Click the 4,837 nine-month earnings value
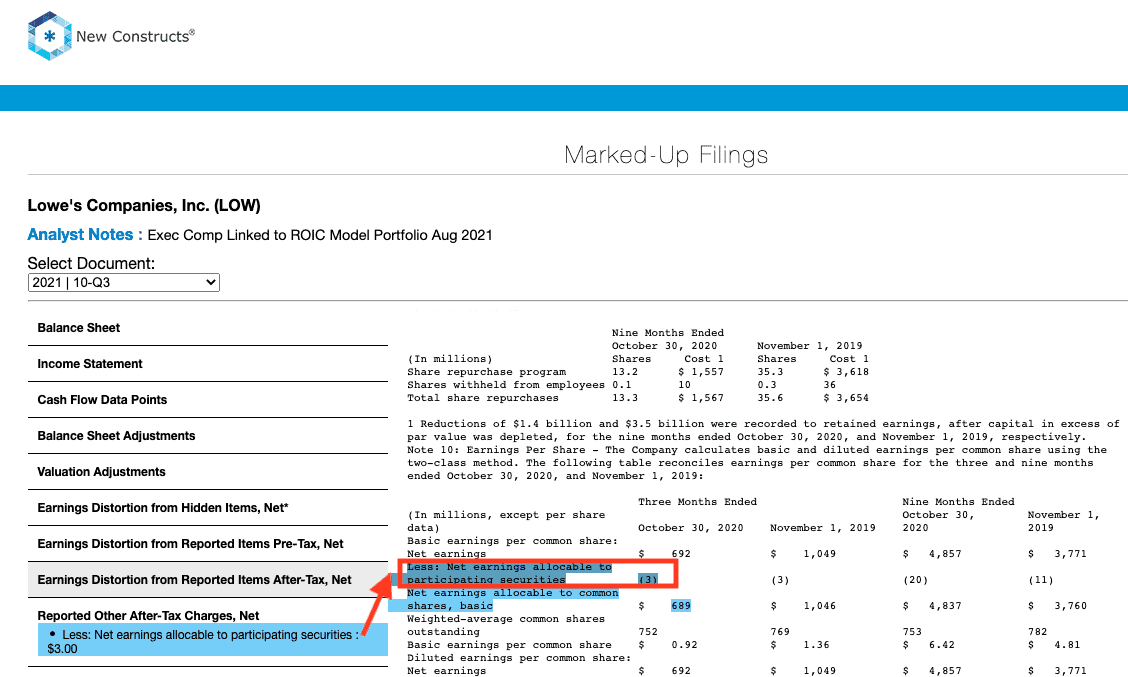The image size is (1128, 677). click(x=945, y=606)
